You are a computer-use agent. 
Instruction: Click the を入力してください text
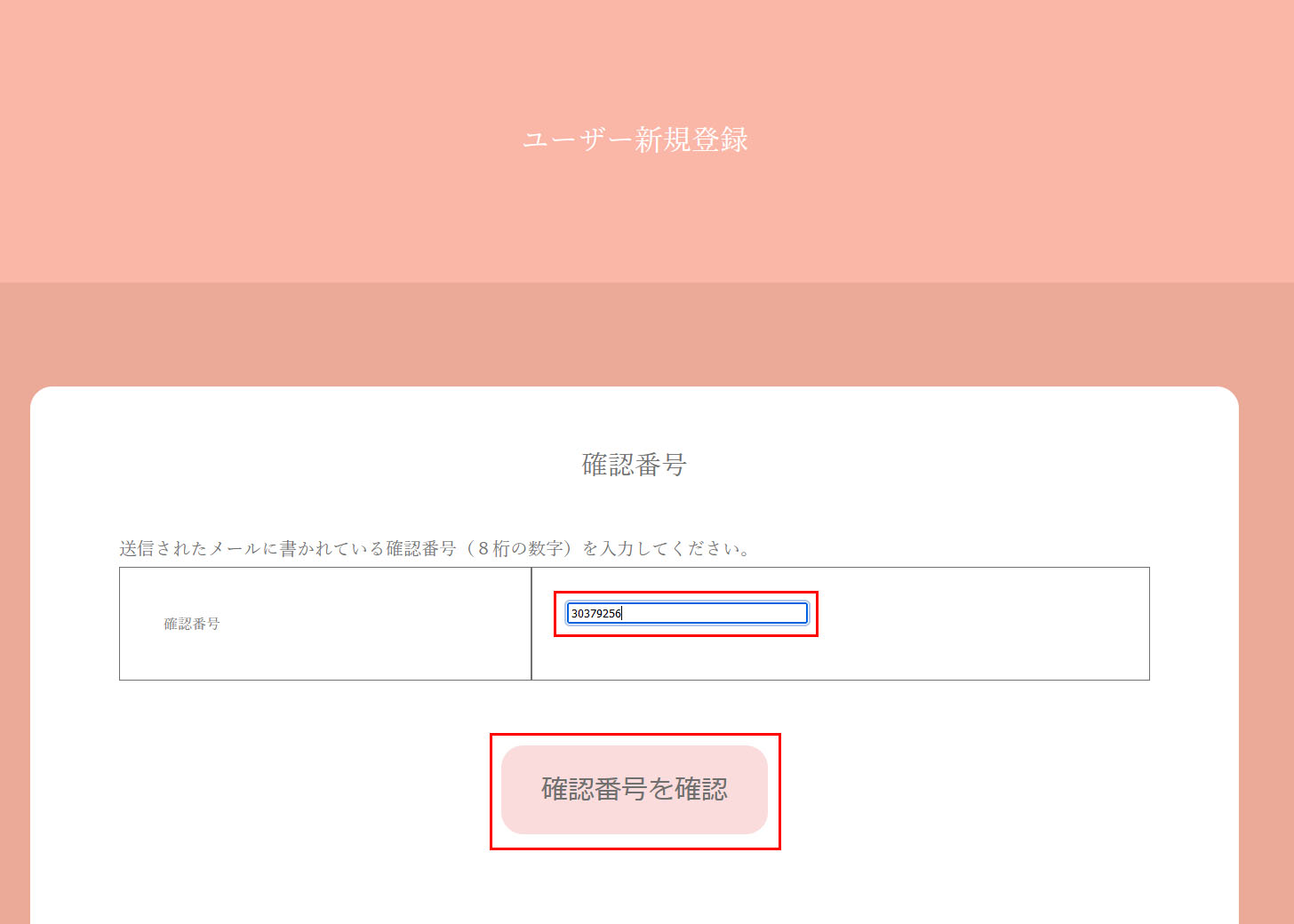(x=665, y=548)
